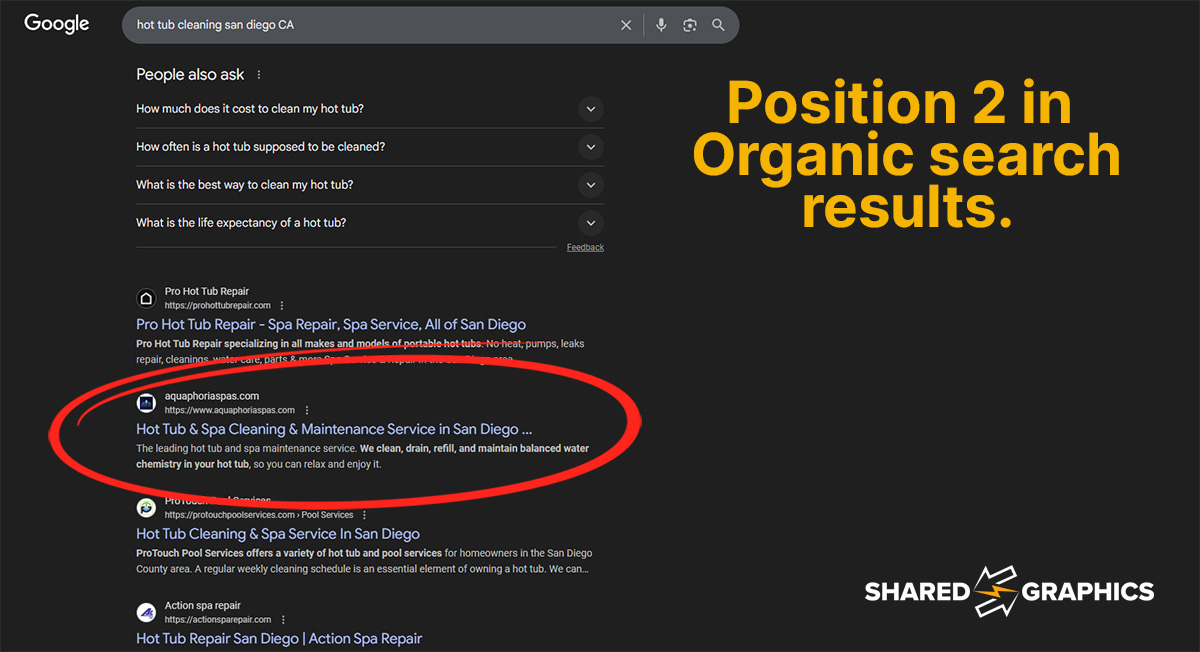Click 'ProTouch Pool Services offers a variety' snippet

point(365,561)
